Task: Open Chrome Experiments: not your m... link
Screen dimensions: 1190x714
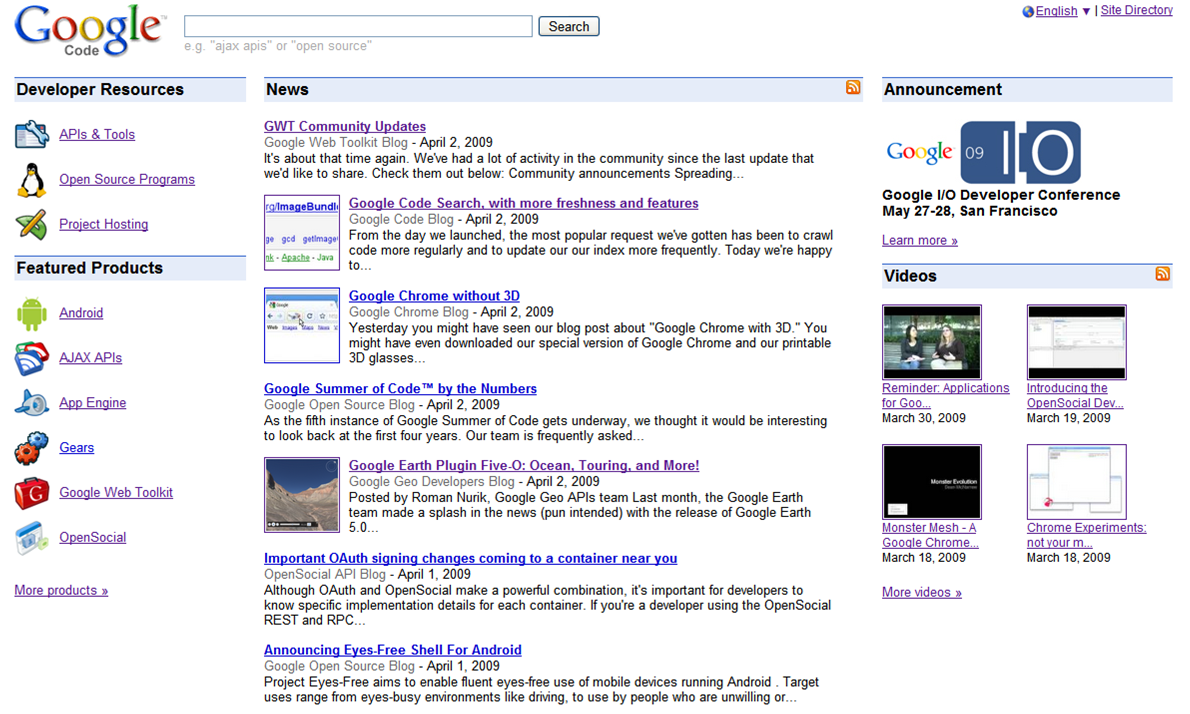Action: coord(1087,535)
